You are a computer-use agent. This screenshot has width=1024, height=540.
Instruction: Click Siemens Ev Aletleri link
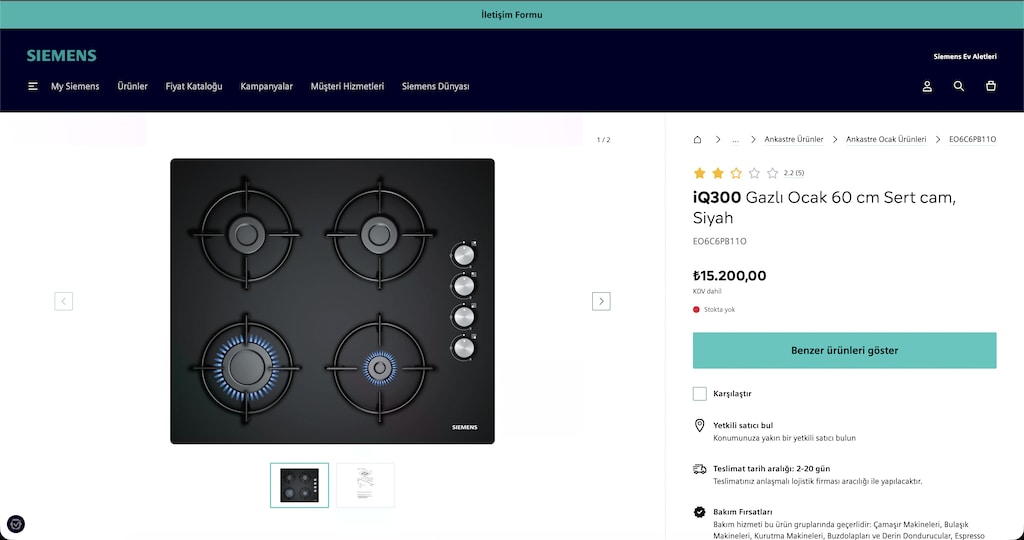click(965, 57)
